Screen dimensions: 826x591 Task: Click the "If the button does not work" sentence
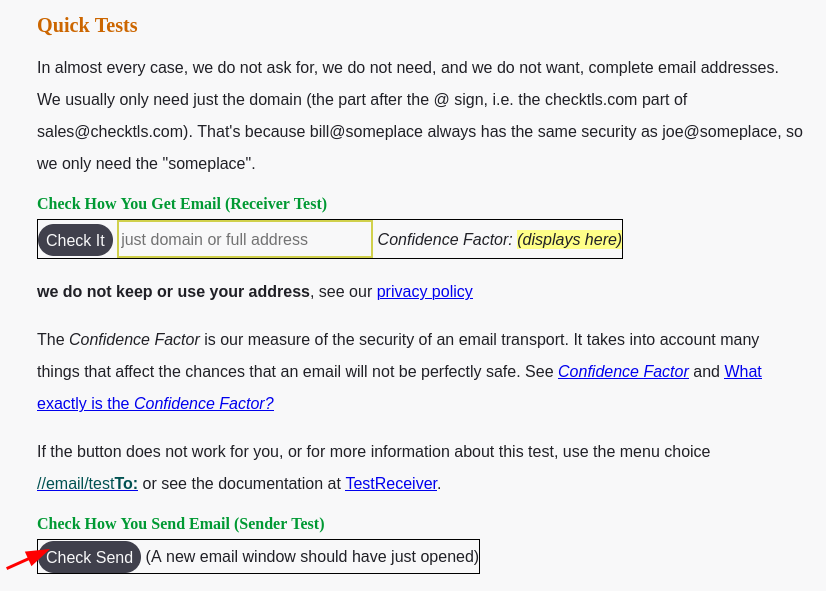(x=373, y=452)
